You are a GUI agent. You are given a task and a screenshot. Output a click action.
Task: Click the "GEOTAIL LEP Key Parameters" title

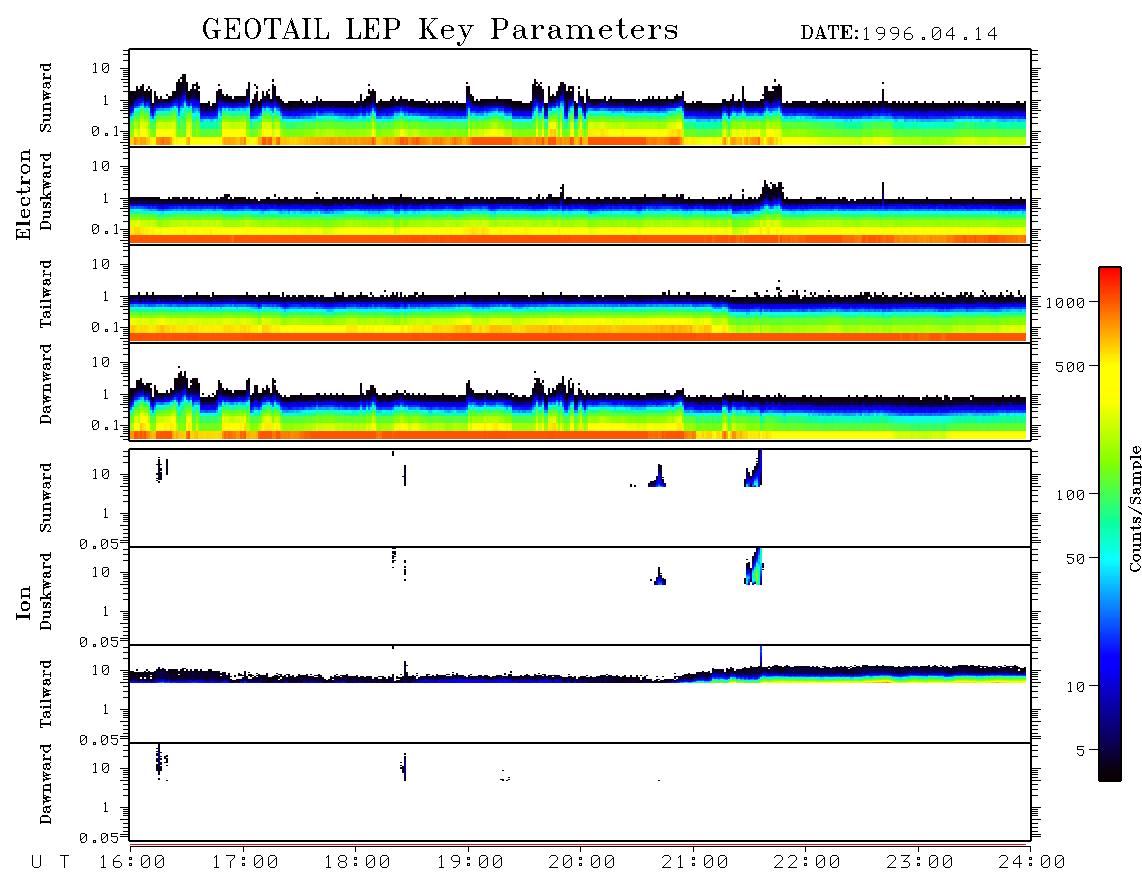pyautogui.click(x=440, y=29)
